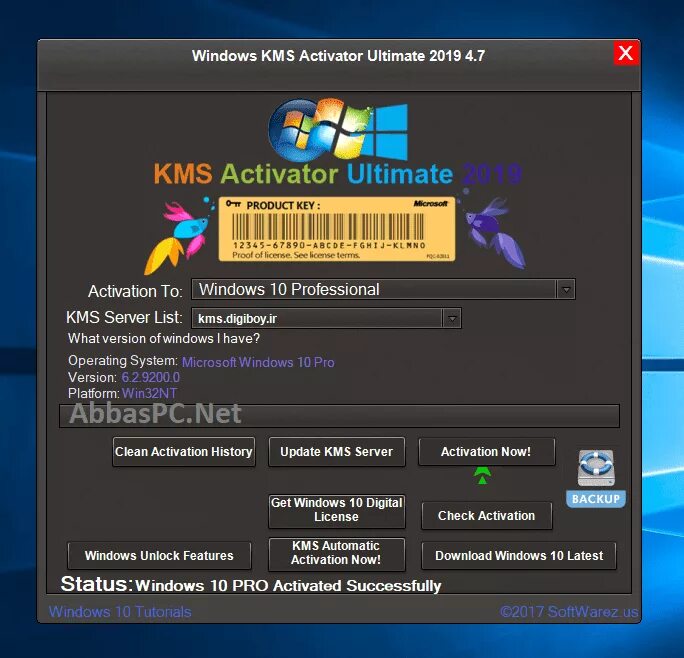Click Get Windows 10 Digital License

(x=336, y=510)
